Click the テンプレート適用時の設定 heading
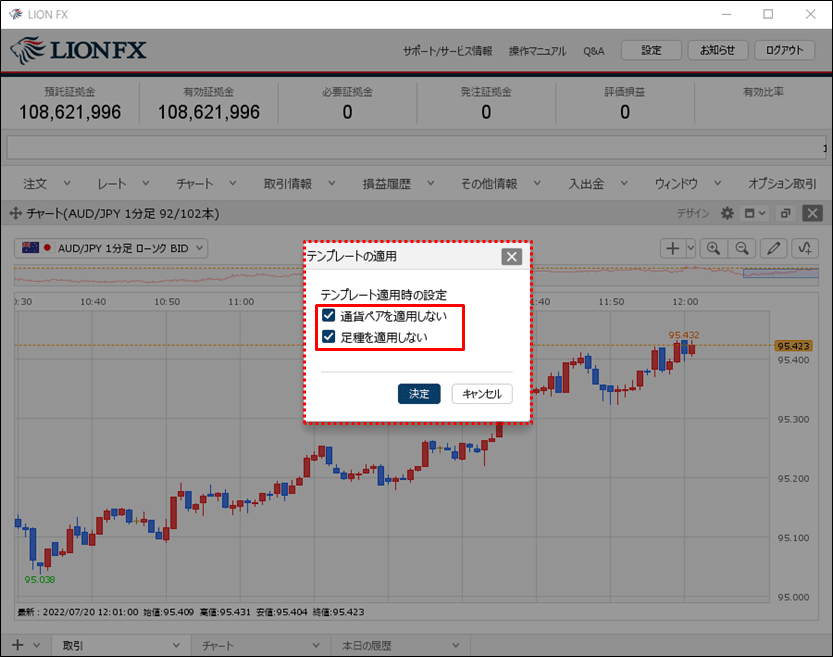 point(384,295)
